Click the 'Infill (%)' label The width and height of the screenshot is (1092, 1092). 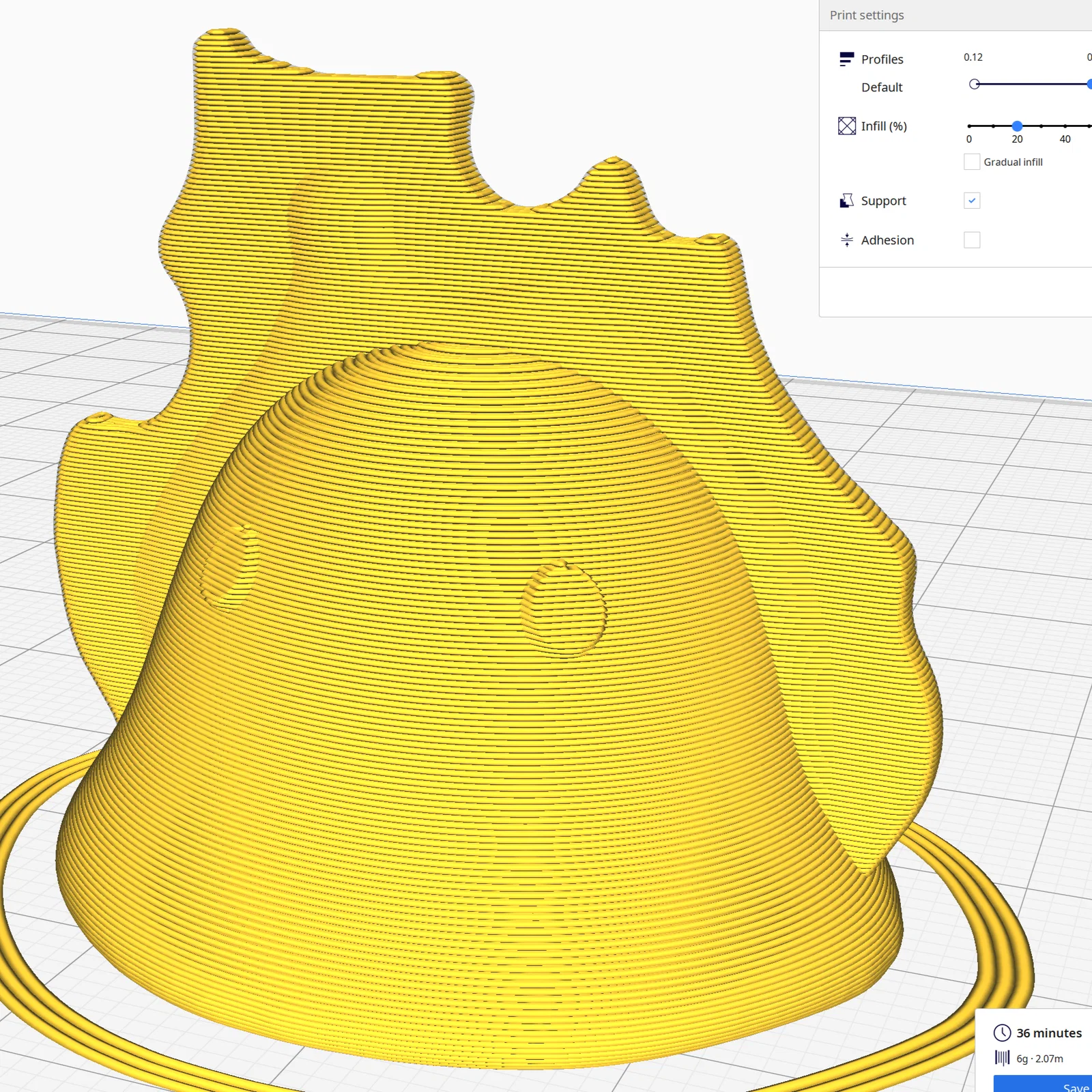click(x=884, y=126)
